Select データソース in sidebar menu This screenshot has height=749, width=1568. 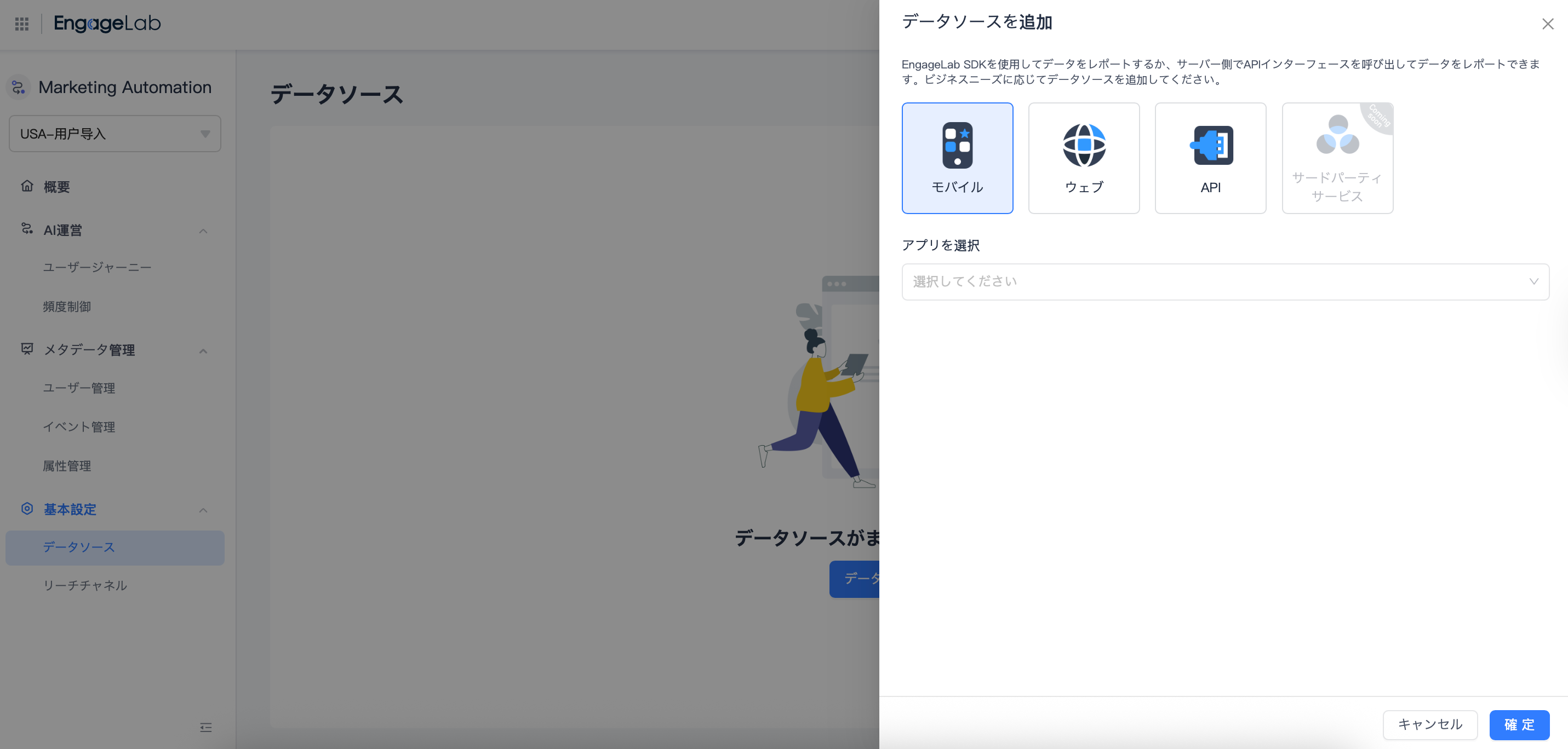click(78, 547)
